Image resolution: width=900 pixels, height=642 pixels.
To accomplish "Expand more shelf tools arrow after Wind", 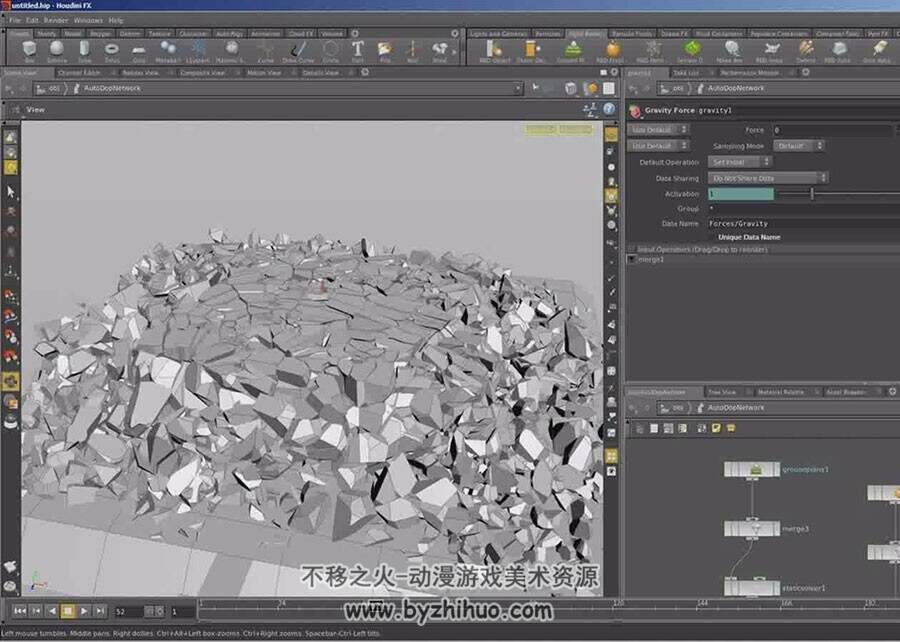I will (454, 52).
